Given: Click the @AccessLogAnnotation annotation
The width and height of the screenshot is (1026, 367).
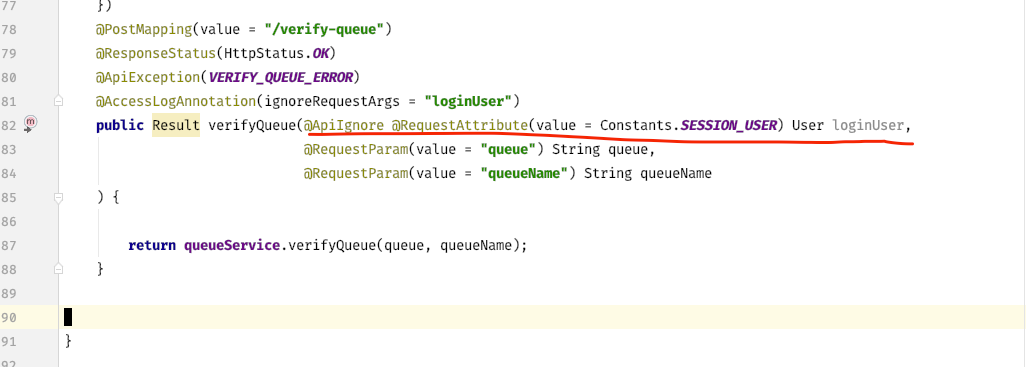Looking at the screenshot, I should [175, 101].
